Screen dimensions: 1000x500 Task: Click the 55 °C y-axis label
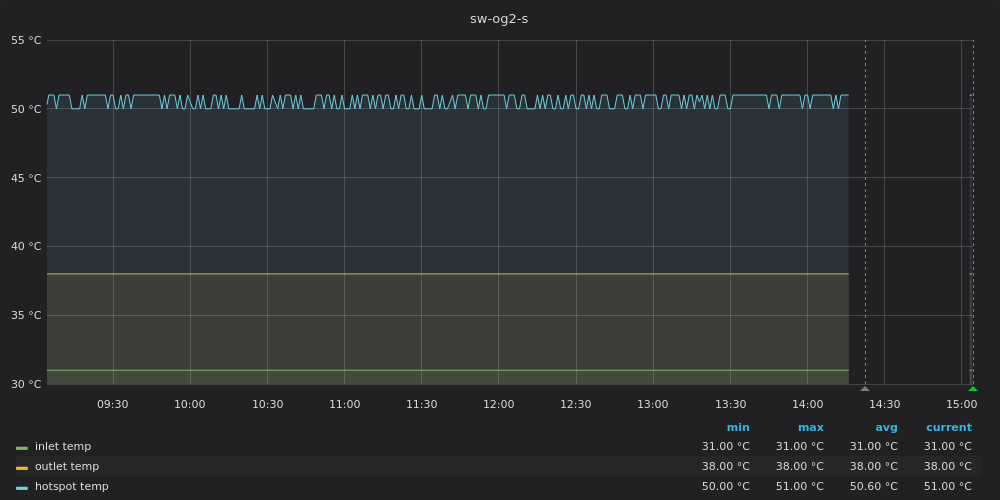click(x=26, y=40)
